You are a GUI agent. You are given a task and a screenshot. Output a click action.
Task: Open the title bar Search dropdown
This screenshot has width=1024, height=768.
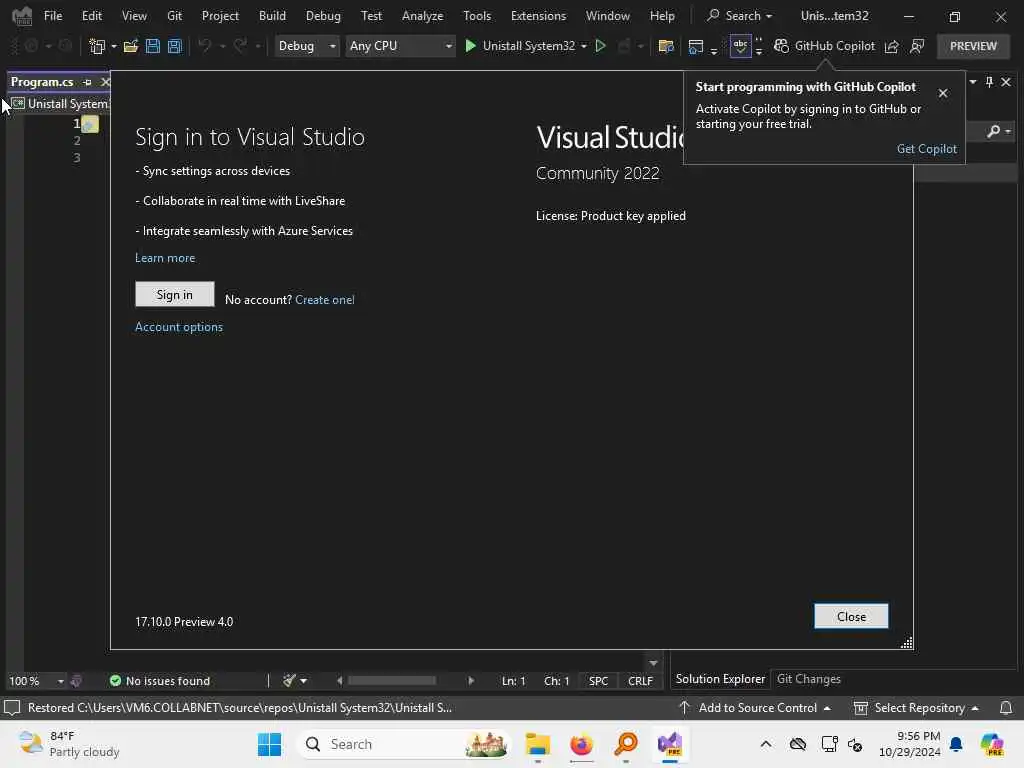(x=740, y=16)
